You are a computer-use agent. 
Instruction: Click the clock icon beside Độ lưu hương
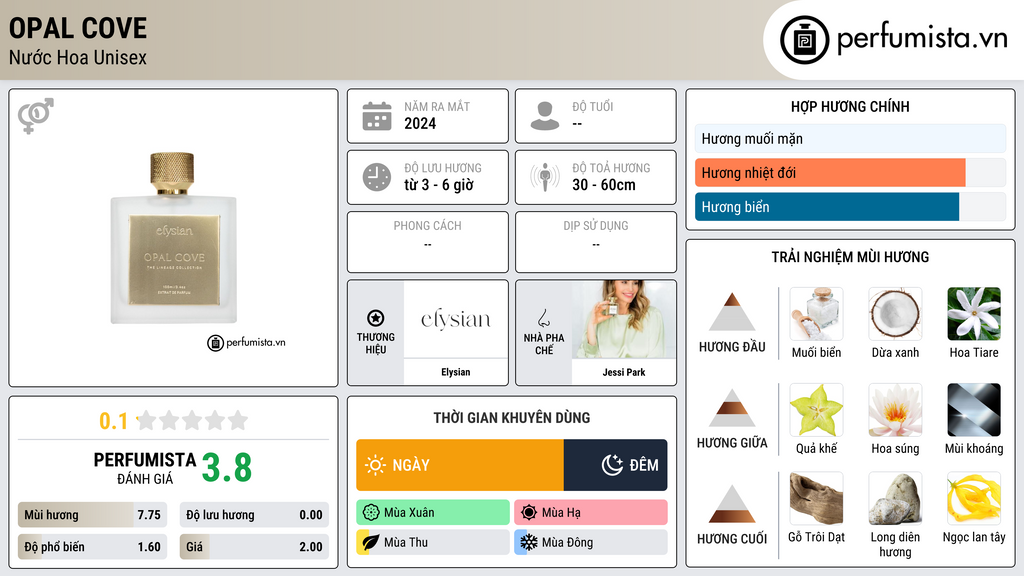click(x=377, y=177)
